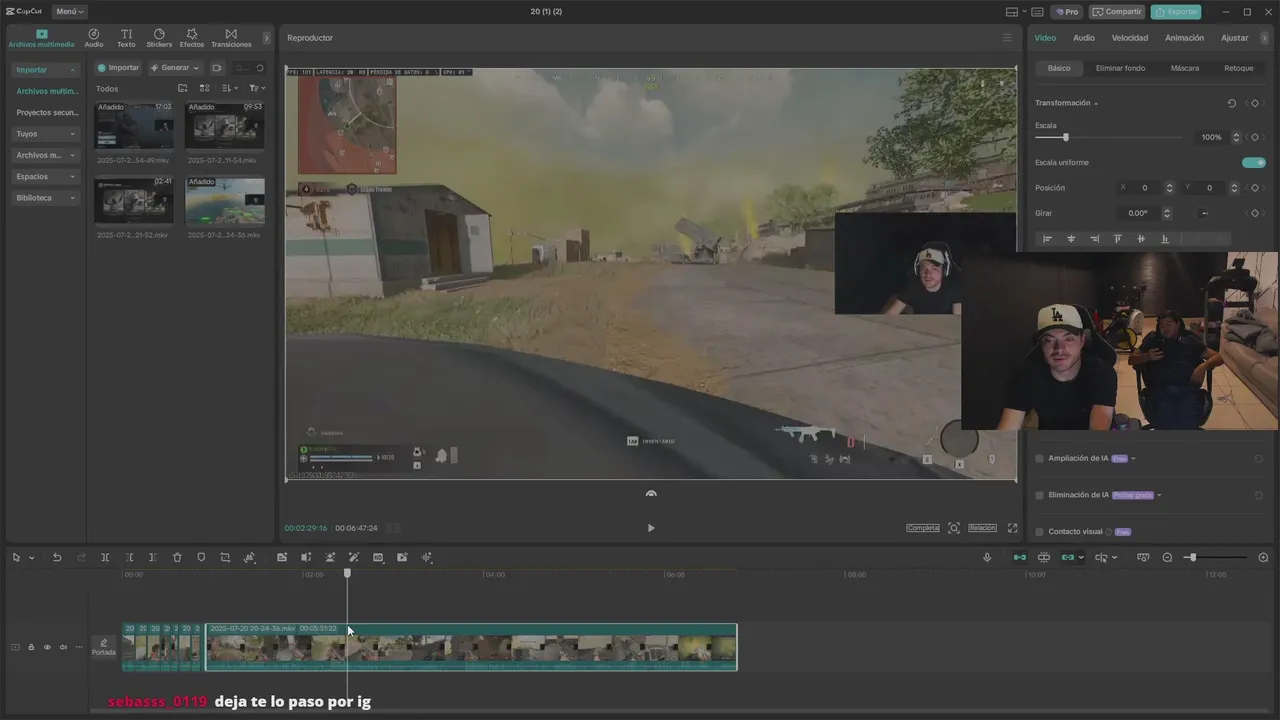Adjust the timeline zoom slider

click(x=1192, y=557)
